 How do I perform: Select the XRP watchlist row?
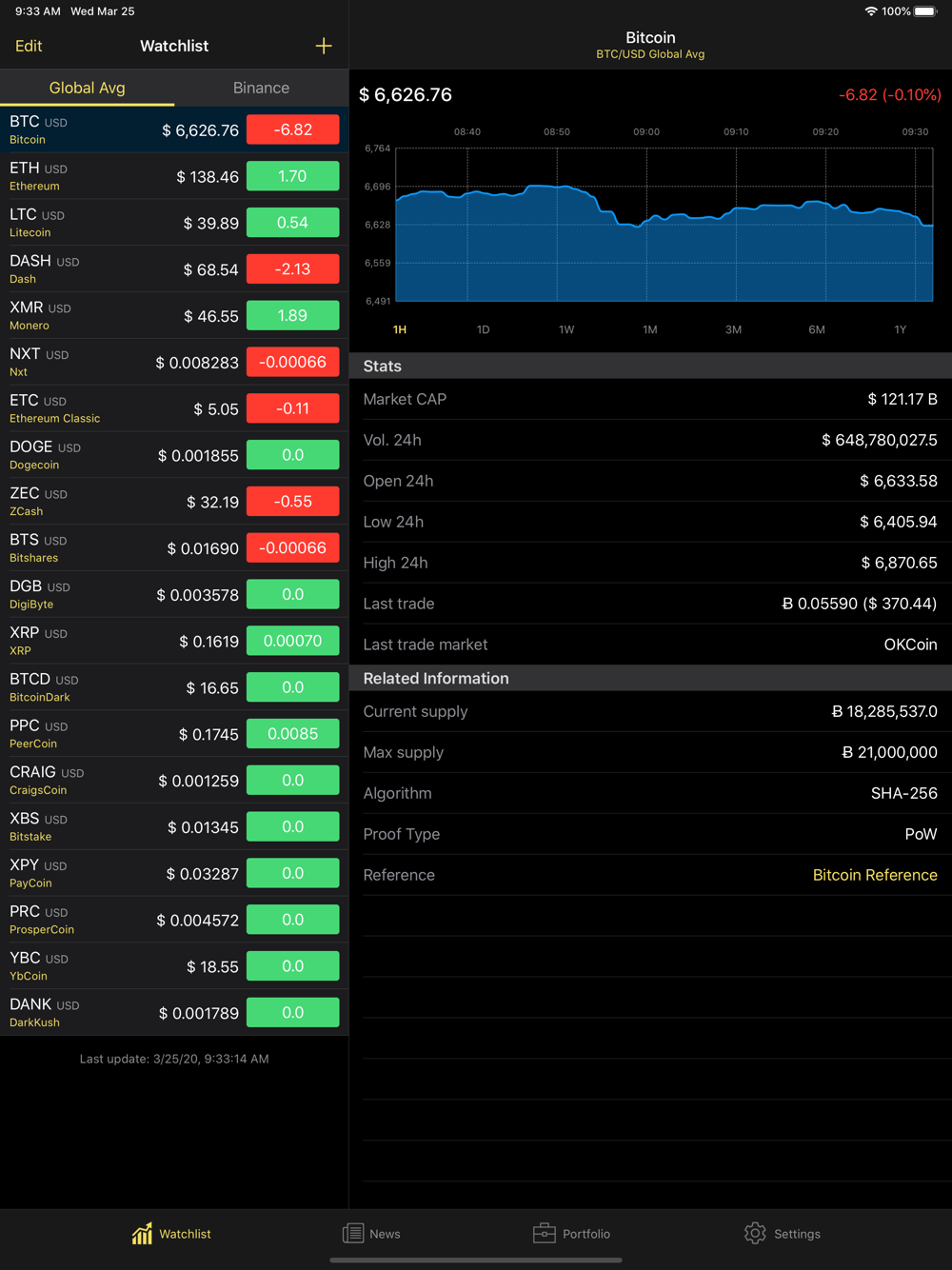click(x=174, y=641)
